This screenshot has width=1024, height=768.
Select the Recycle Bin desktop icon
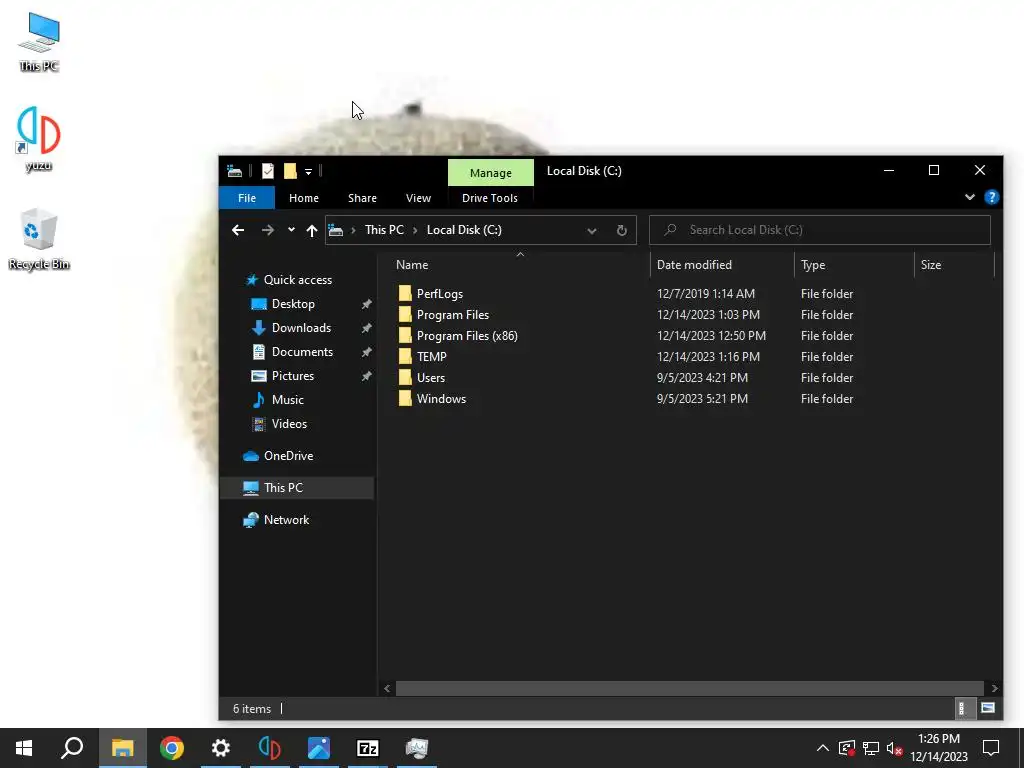(39, 239)
